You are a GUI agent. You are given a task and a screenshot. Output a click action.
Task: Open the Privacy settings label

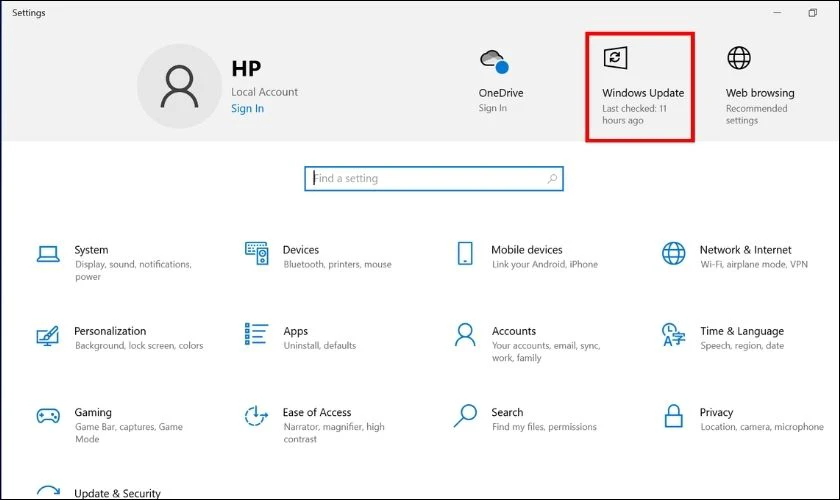pos(716,412)
